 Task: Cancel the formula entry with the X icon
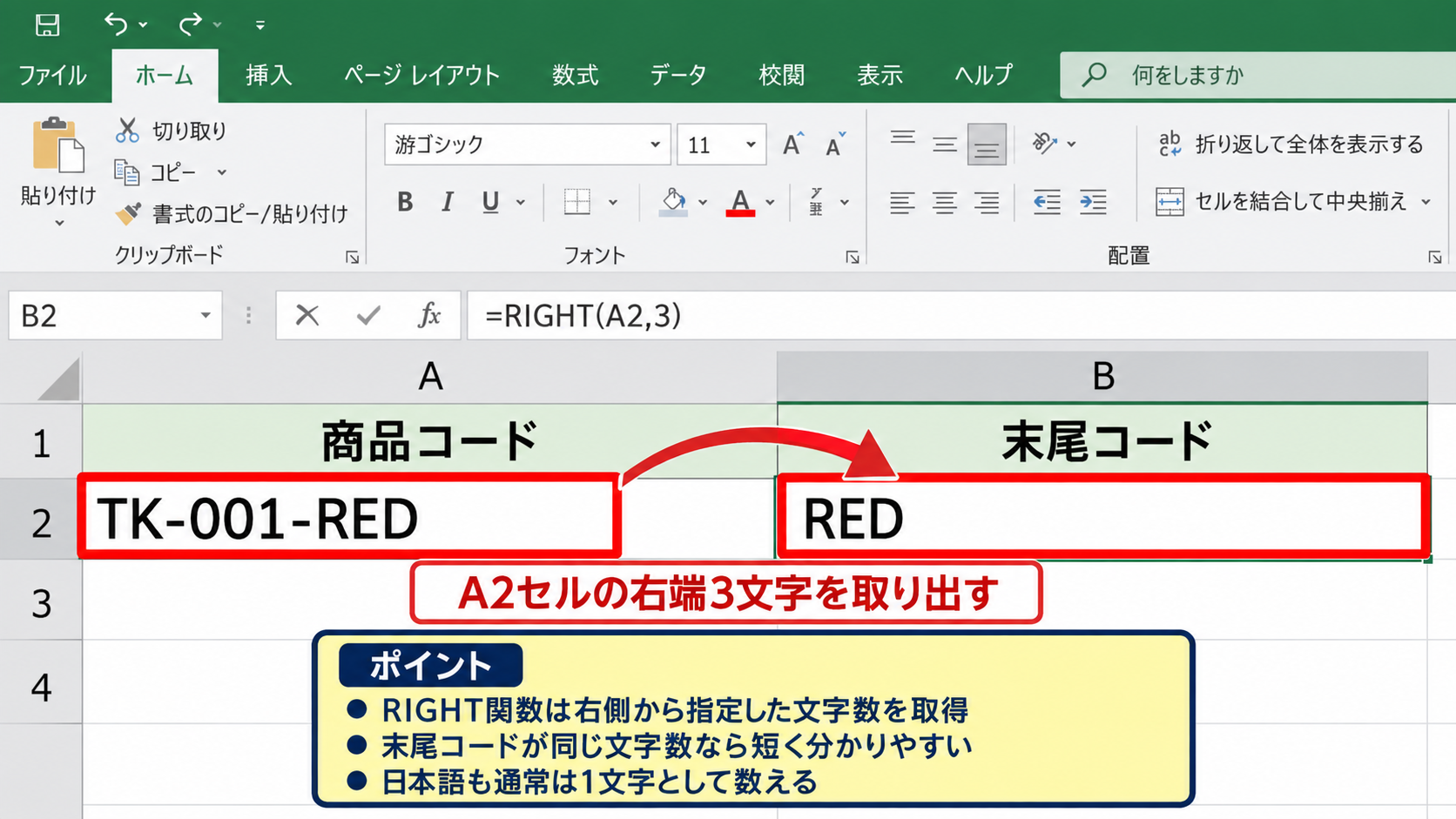[x=307, y=315]
